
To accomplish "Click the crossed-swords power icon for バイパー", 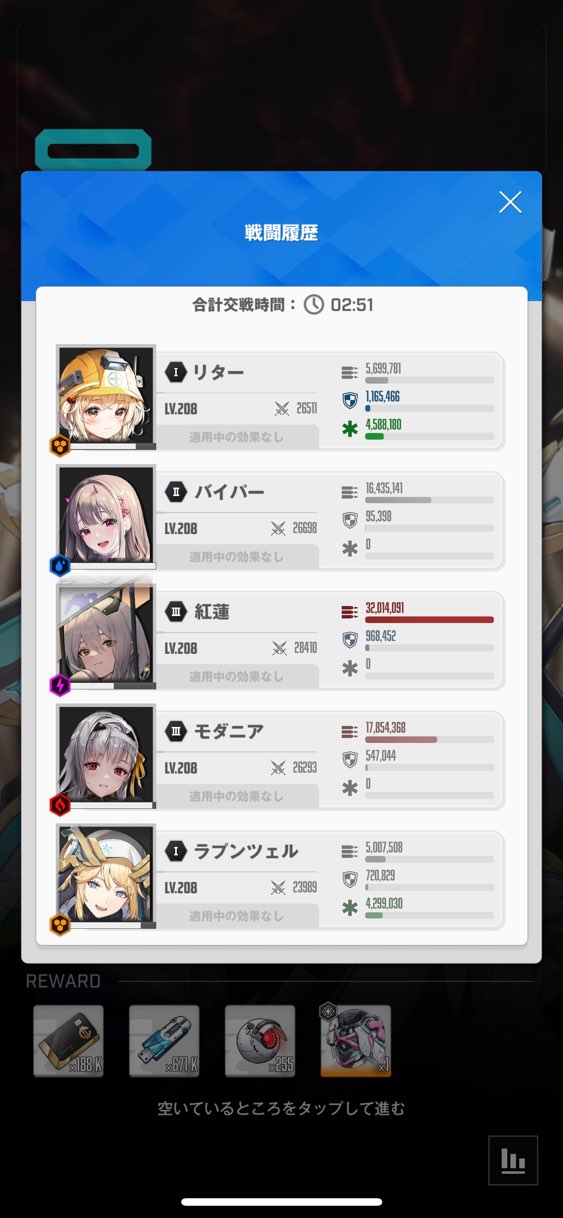I will [x=279, y=528].
